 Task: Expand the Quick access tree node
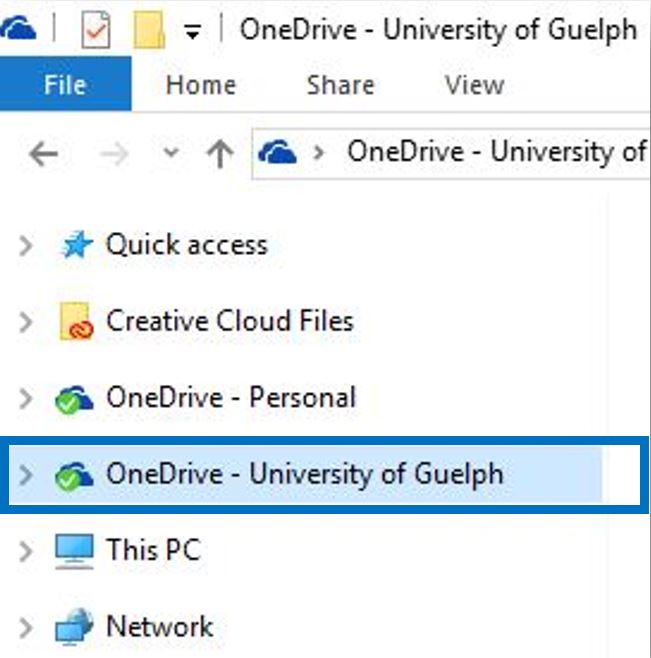point(27,246)
